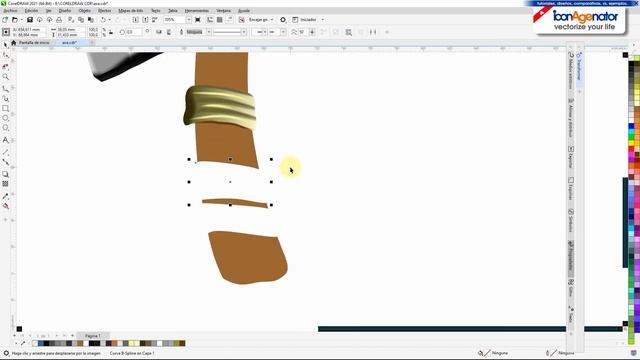Click the rotation angle input field

coord(133,32)
